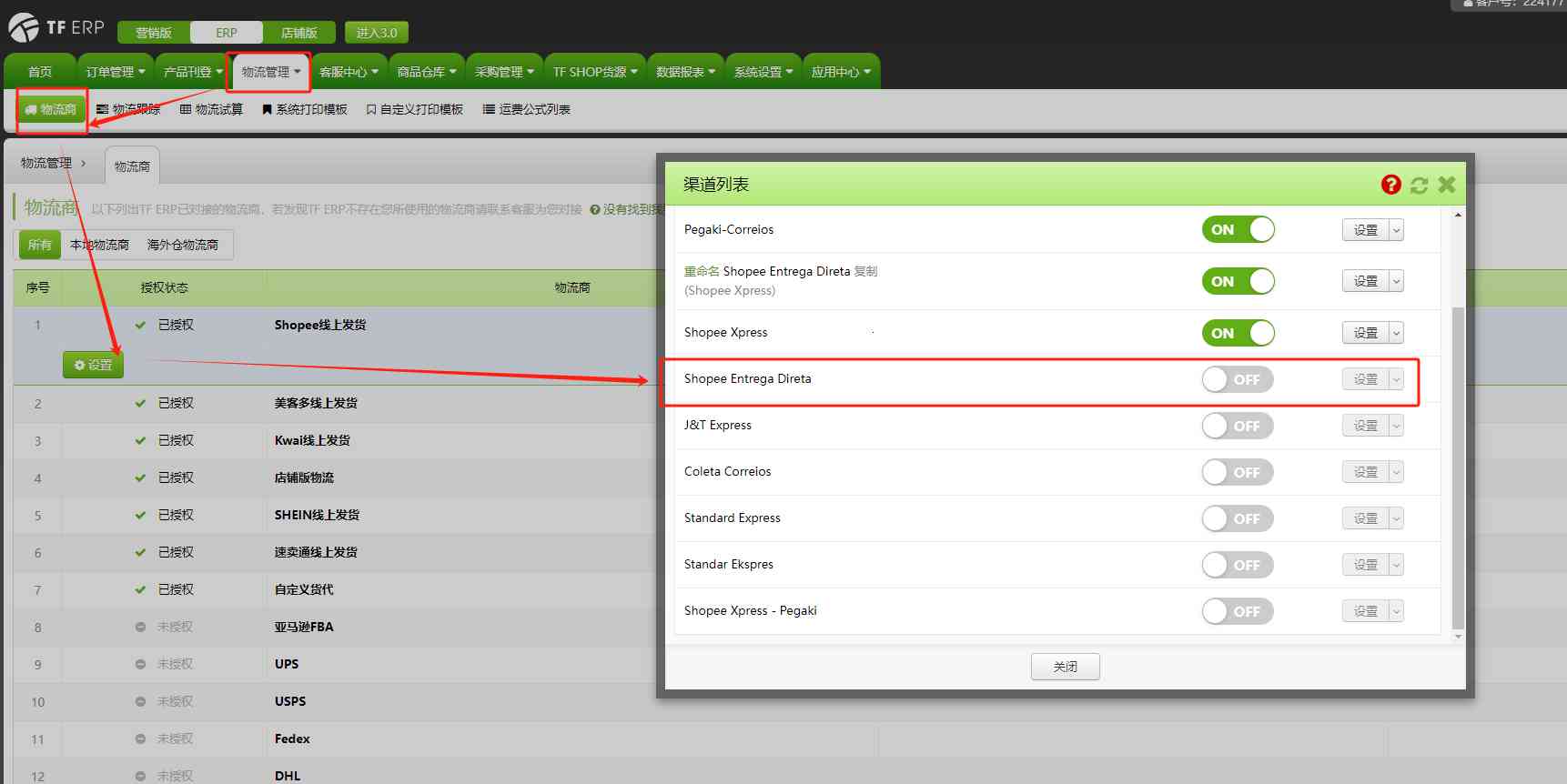The height and width of the screenshot is (784, 1567).
Task: Click the TF ERP logo
Action: 56,28
